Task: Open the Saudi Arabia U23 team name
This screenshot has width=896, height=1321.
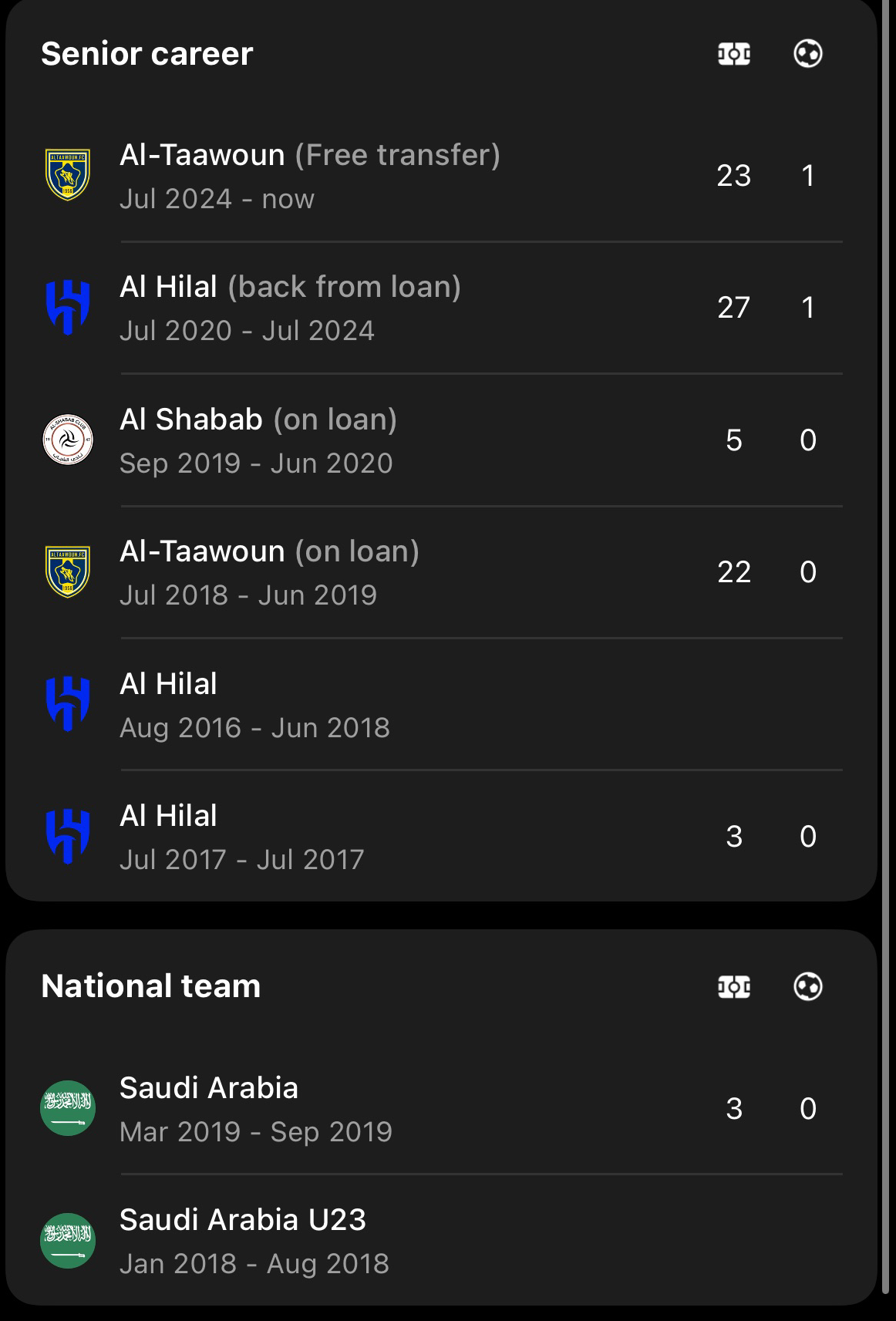Action: (243, 1220)
